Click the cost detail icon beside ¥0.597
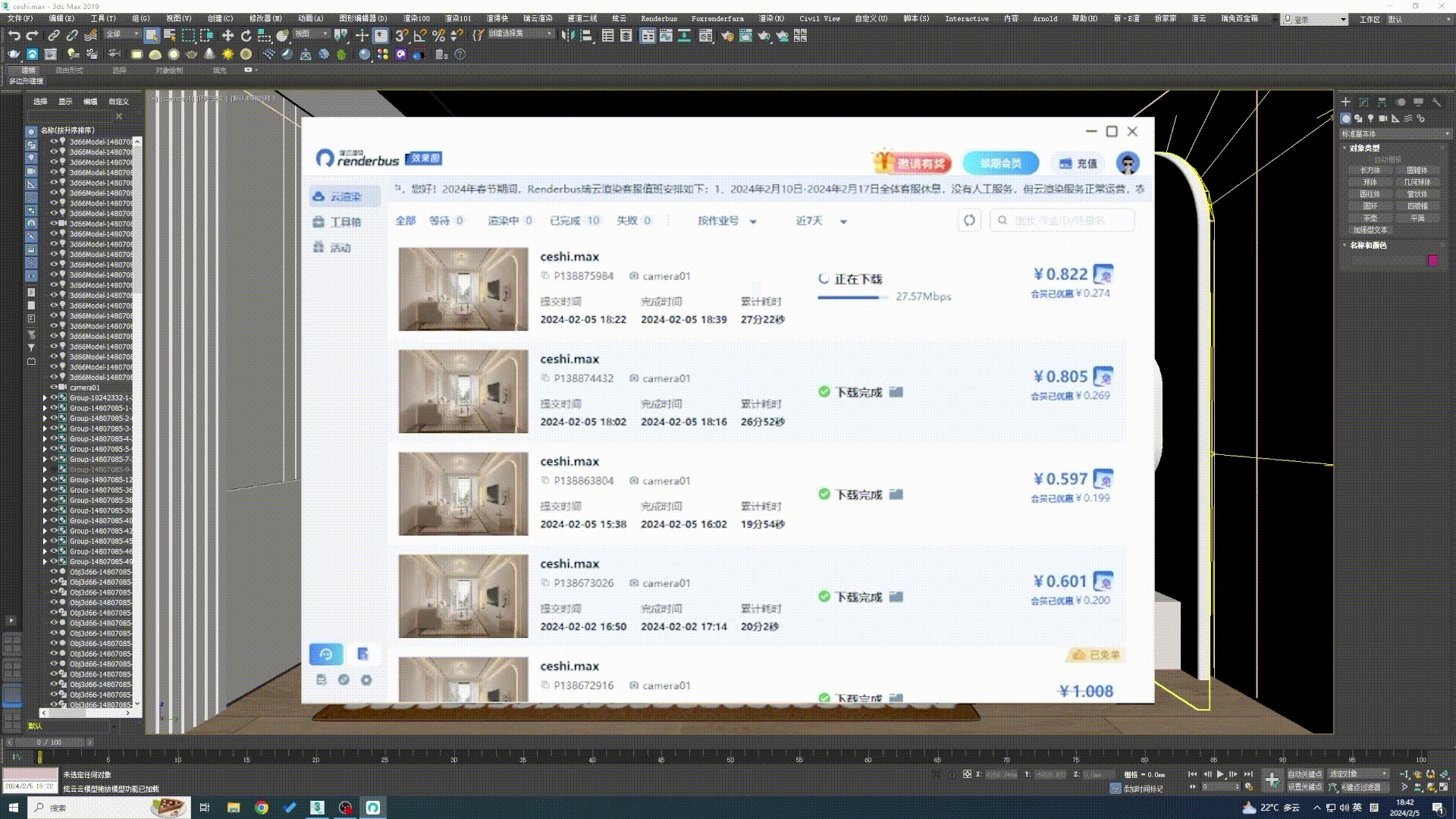Viewport: 1456px width, 819px height. click(1103, 479)
